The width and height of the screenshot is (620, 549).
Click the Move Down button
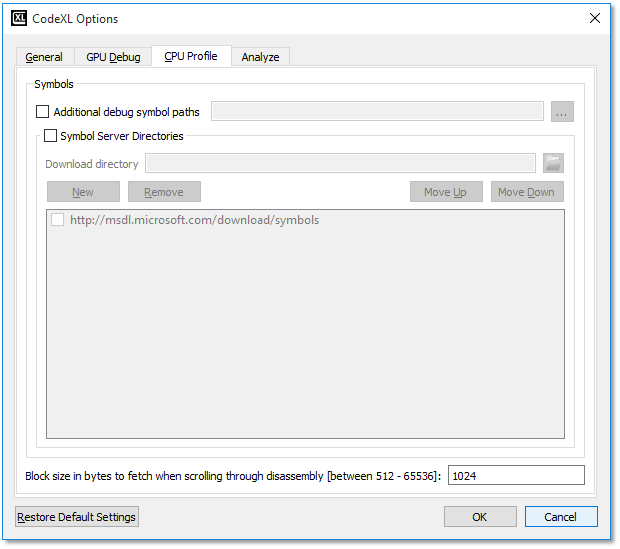527,192
